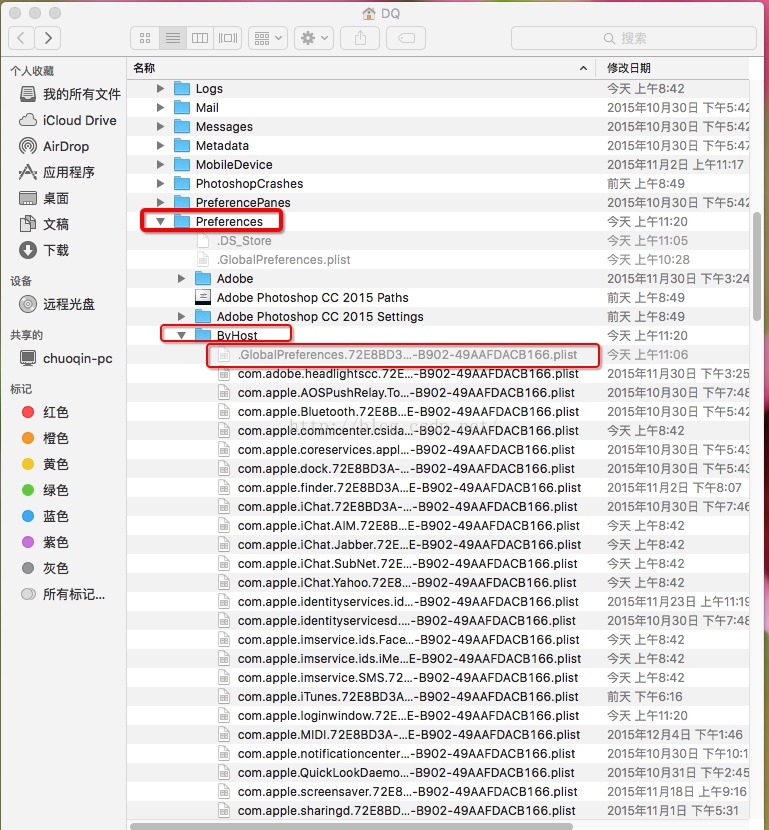This screenshot has width=769, height=830.
Task: Select the PreferencePanes folder
Action: (243, 203)
